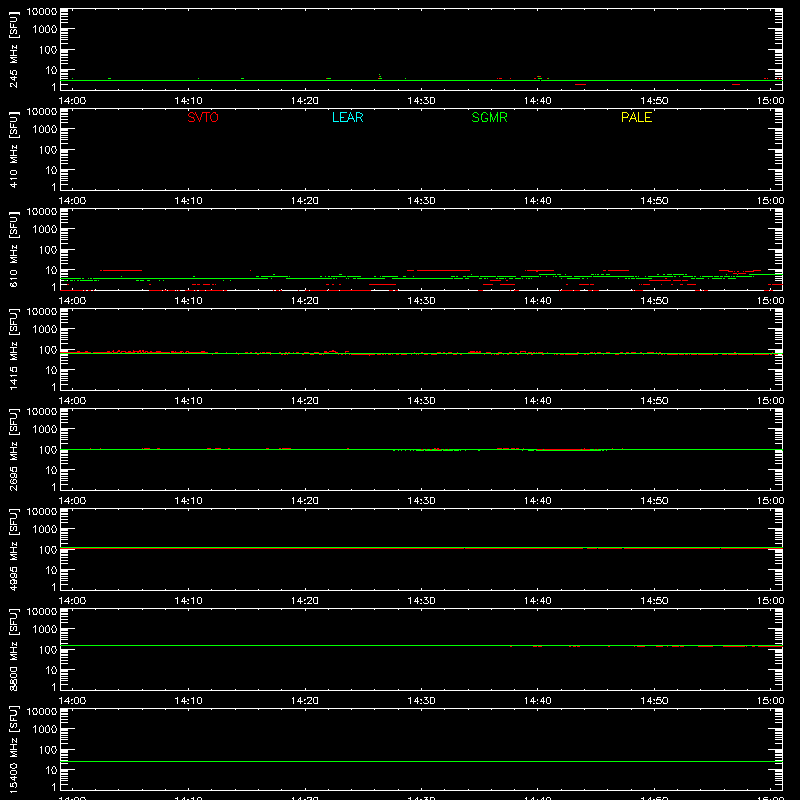Click the 14:10 tick label under 410 MHz plot
The height and width of the screenshot is (800, 800).
tap(189, 201)
